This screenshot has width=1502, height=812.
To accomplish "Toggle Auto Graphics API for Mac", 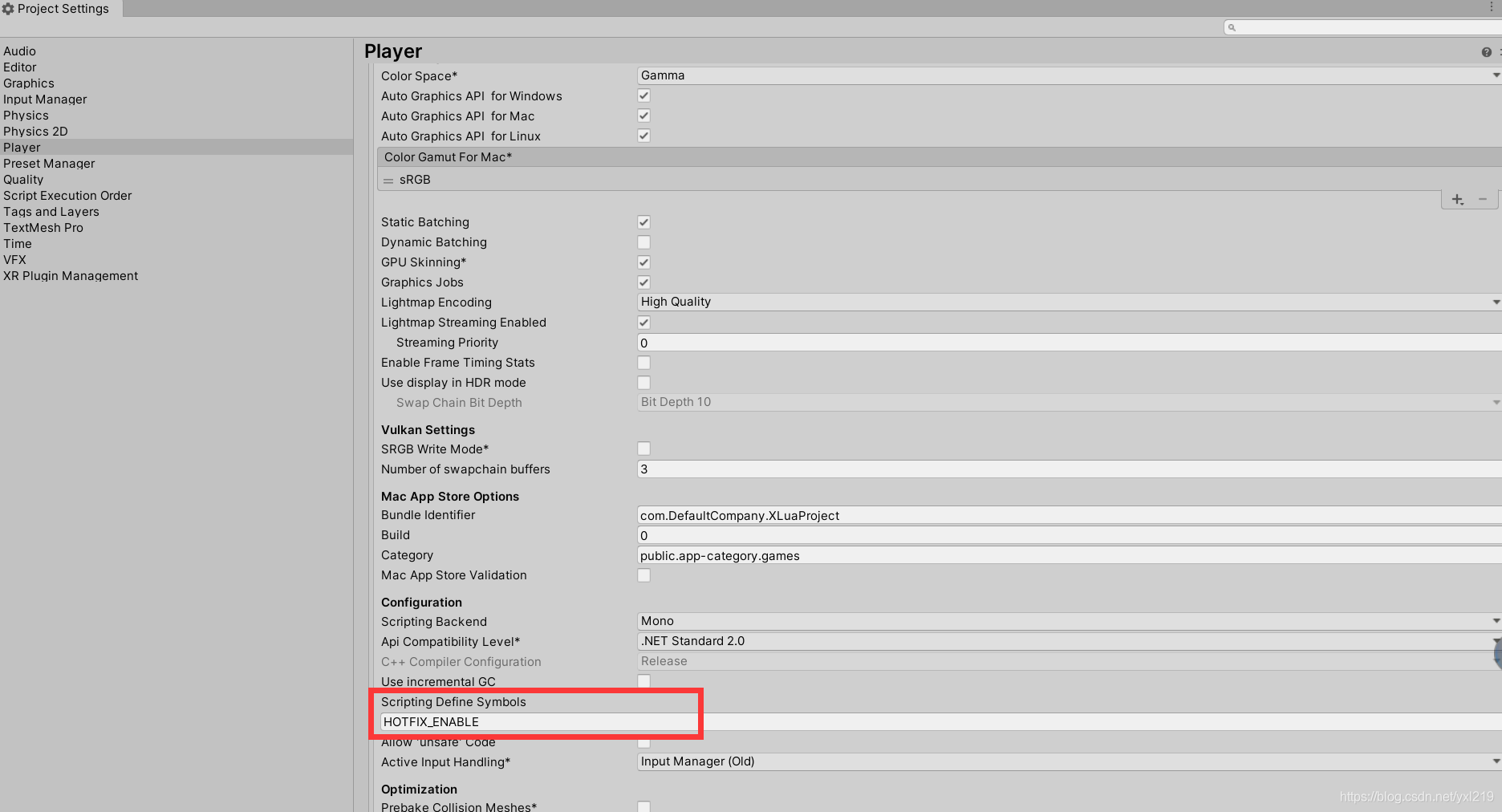I will click(643, 116).
